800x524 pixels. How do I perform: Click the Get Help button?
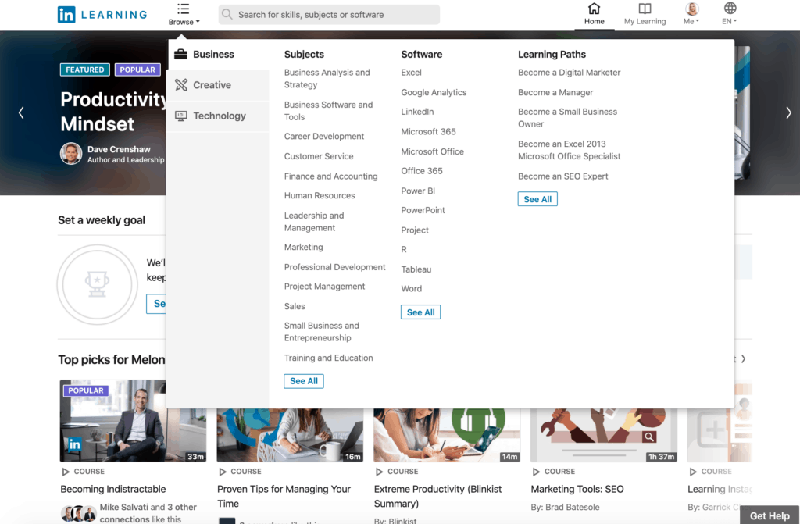tap(769, 515)
